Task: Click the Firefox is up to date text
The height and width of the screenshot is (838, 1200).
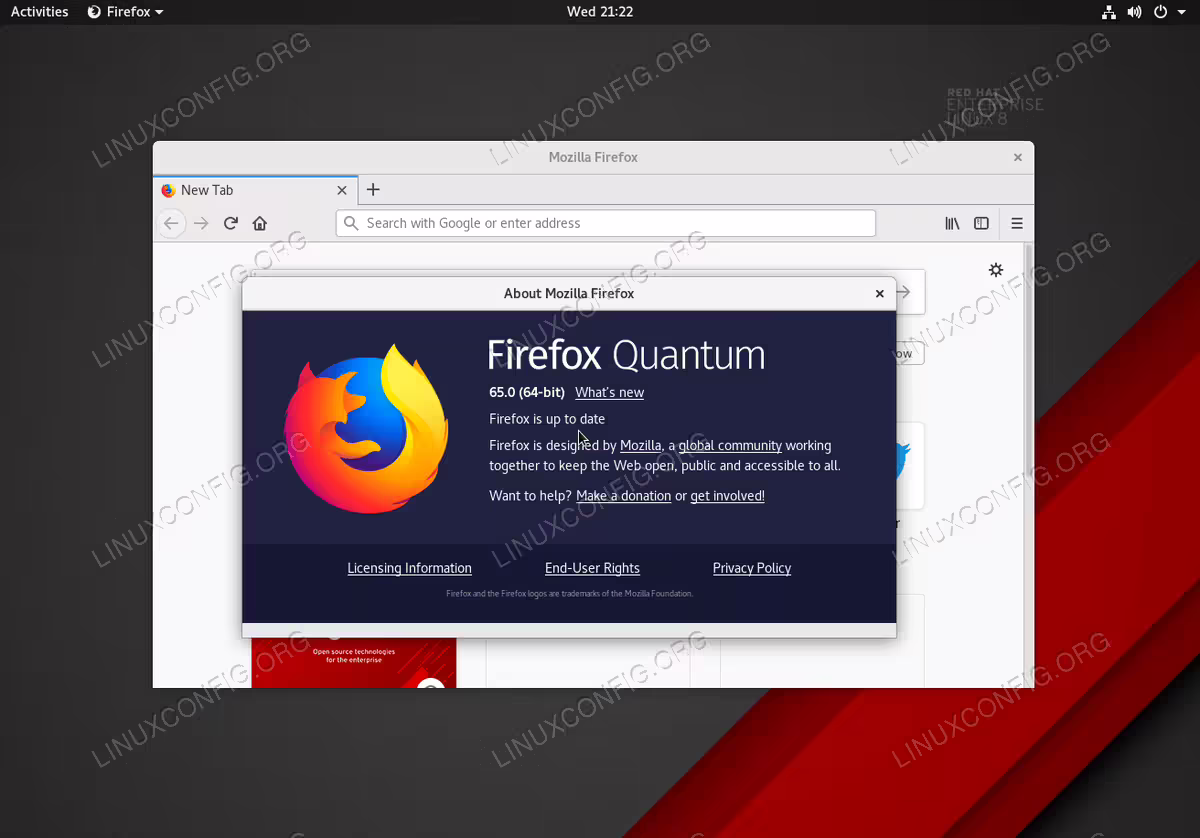Action: click(x=547, y=419)
